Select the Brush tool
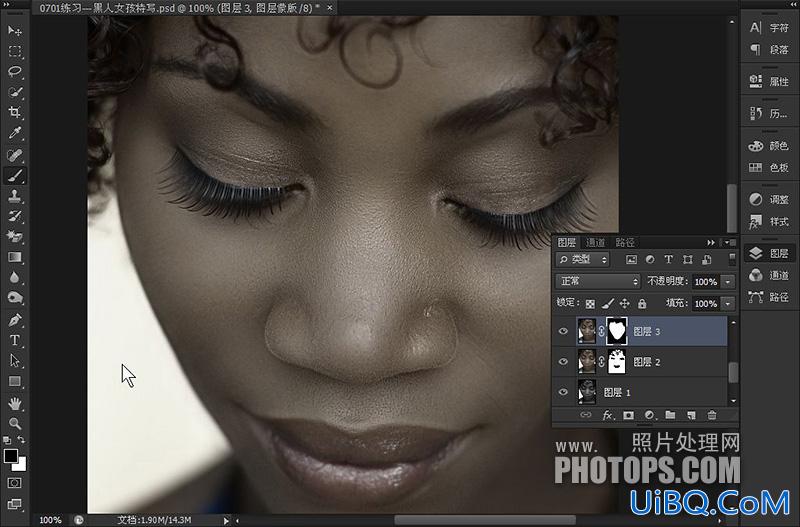 point(15,175)
